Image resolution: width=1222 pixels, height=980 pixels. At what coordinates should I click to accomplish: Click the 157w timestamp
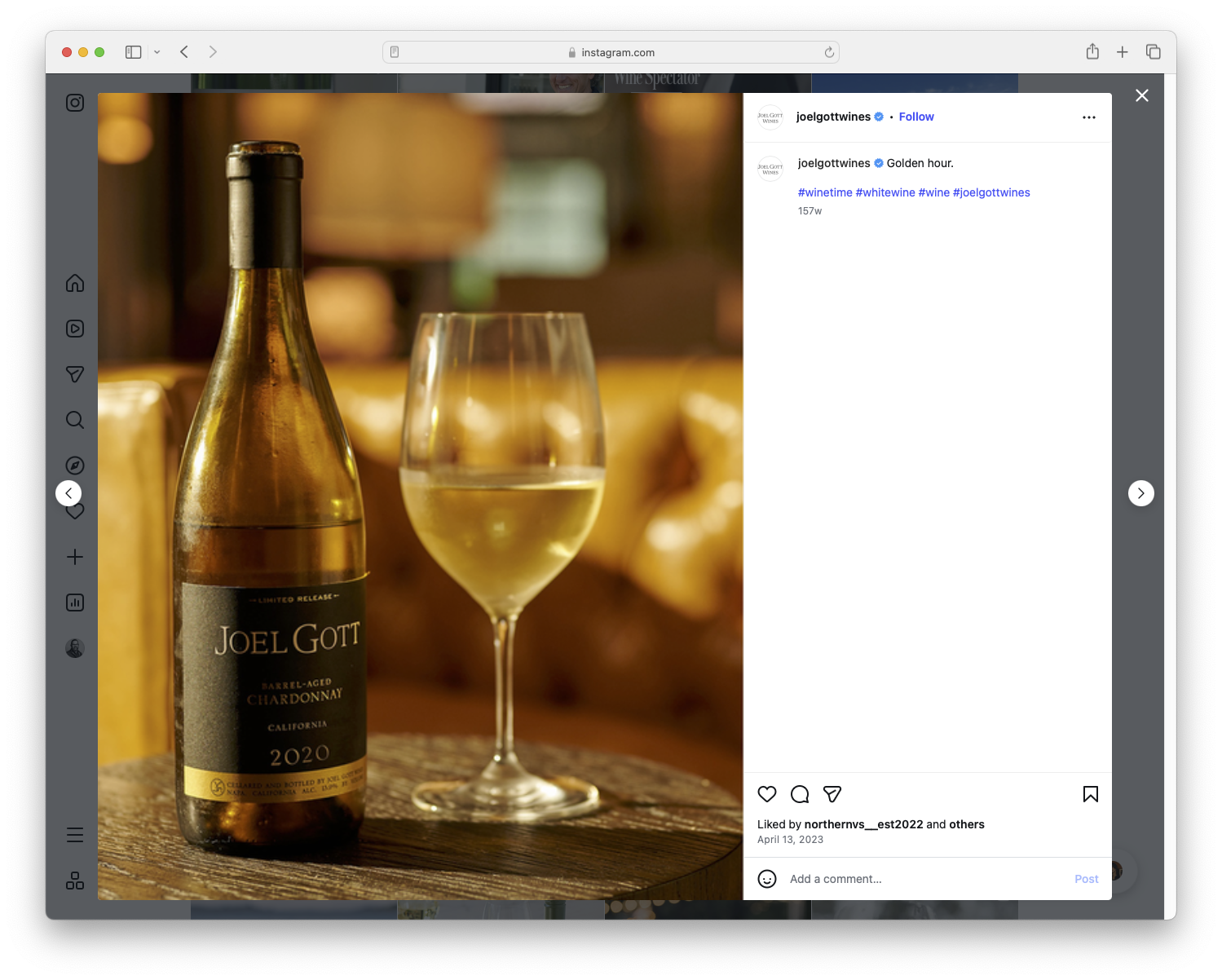pyautogui.click(x=810, y=211)
